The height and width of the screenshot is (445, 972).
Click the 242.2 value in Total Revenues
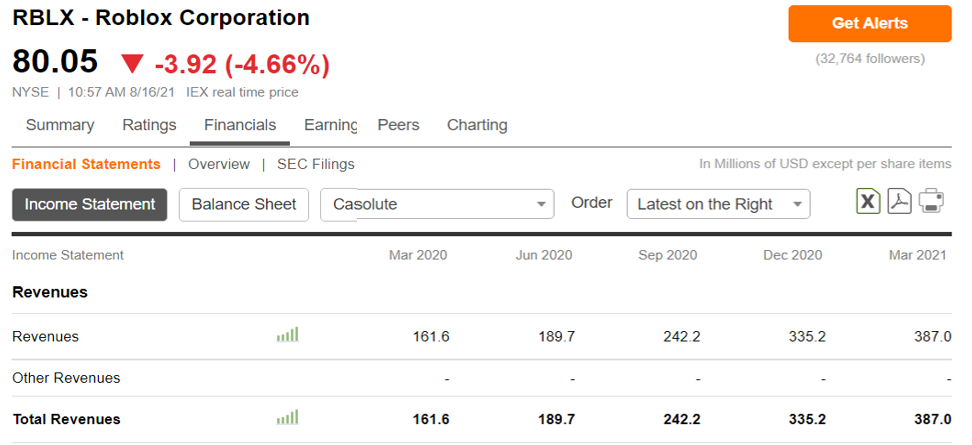click(682, 419)
